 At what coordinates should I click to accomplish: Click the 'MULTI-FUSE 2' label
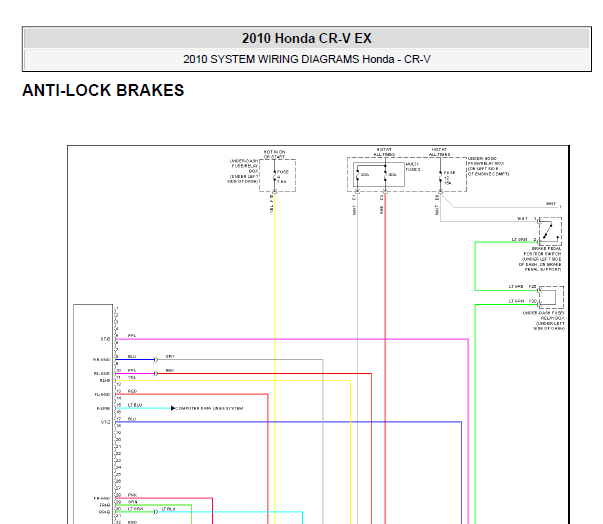[x=413, y=167]
